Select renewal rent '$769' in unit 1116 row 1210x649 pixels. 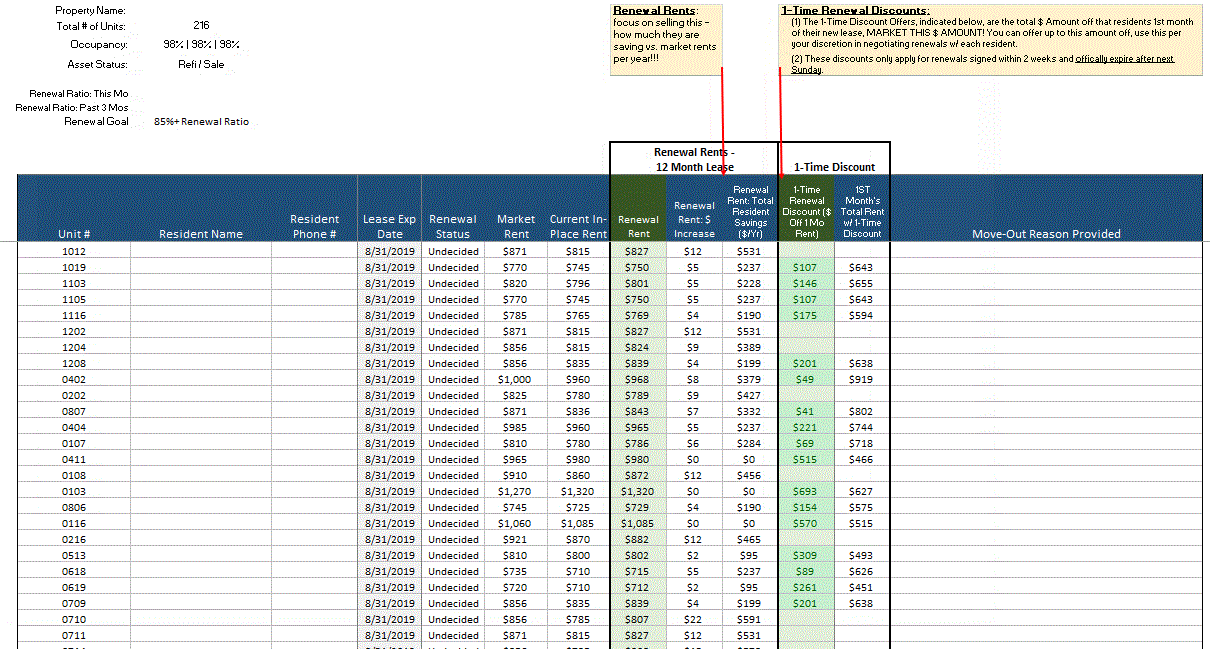coord(638,315)
